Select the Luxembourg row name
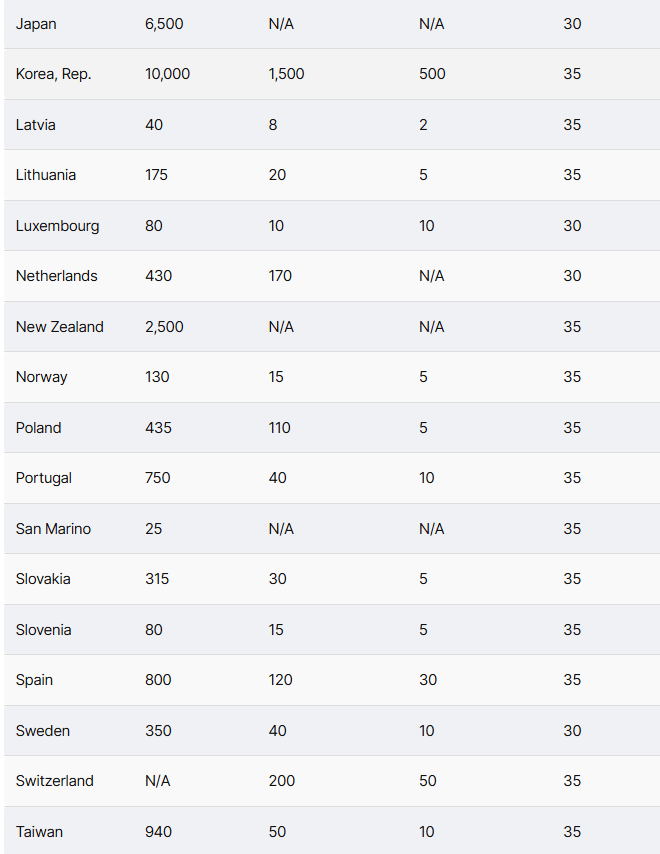 [57, 226]
